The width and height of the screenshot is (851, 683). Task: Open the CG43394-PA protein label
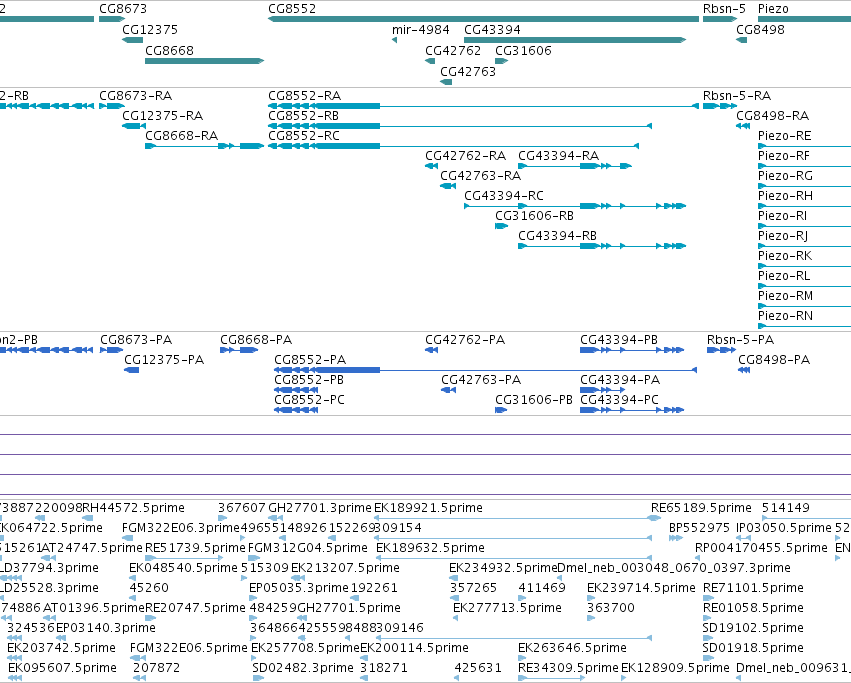[x=620, y=380]
